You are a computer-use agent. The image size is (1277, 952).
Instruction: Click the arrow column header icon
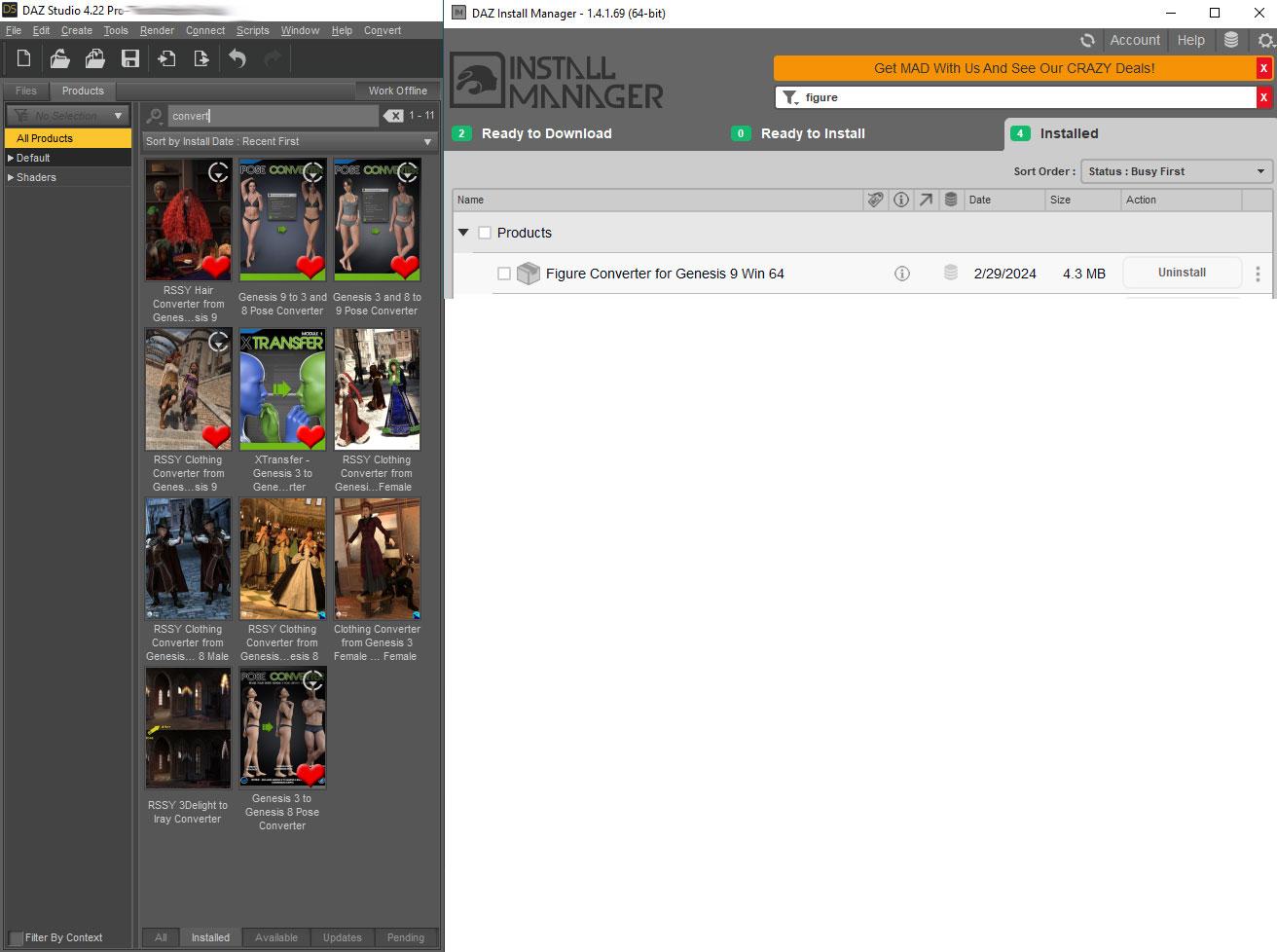(x=926, y=200)
